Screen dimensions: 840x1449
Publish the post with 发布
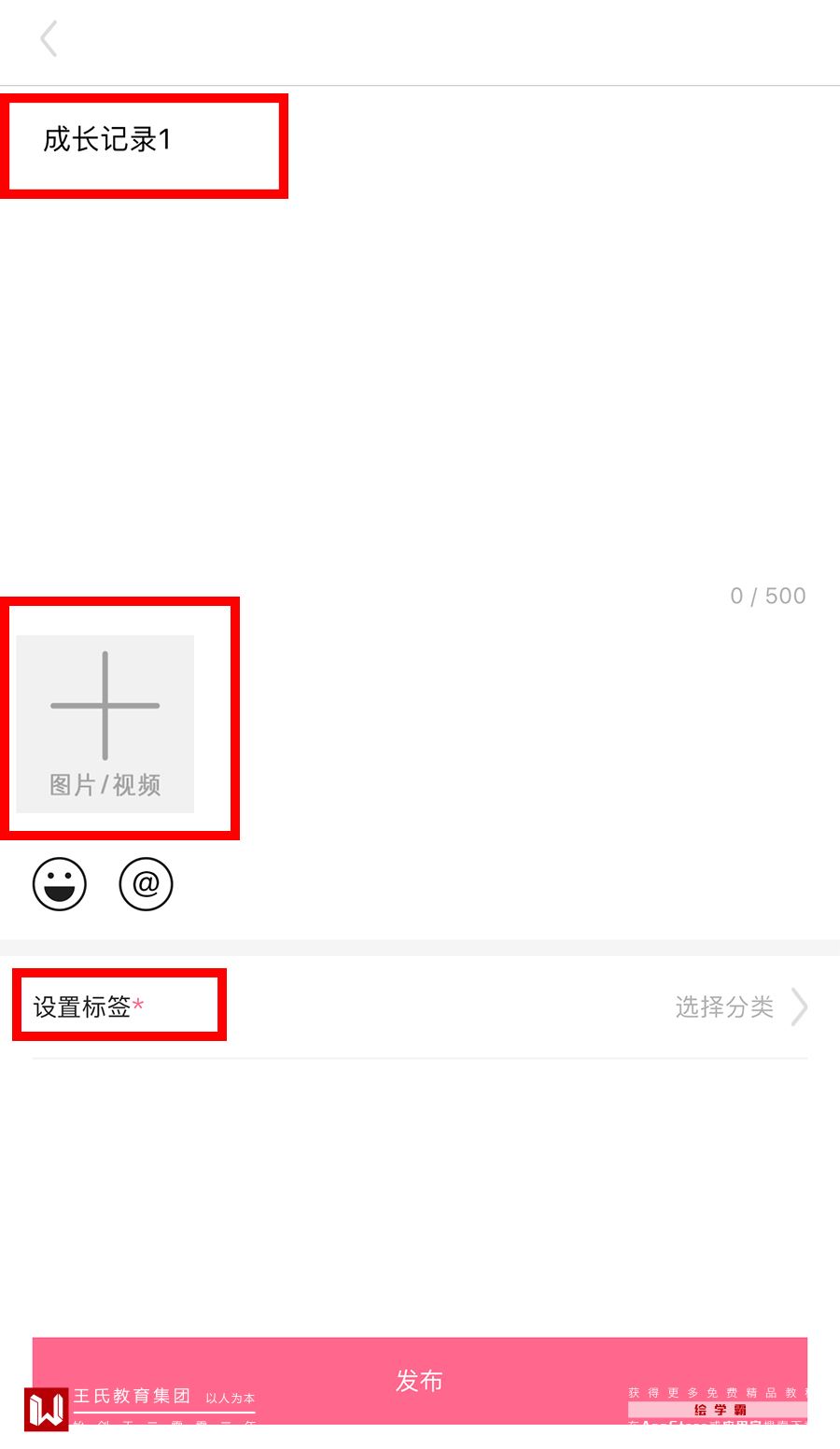coord(420,1380)
